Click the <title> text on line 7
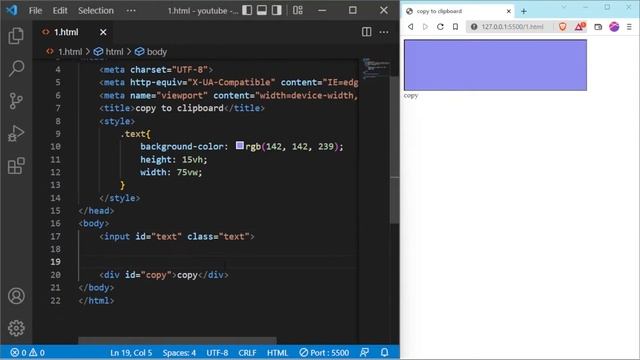 point(182,108)
